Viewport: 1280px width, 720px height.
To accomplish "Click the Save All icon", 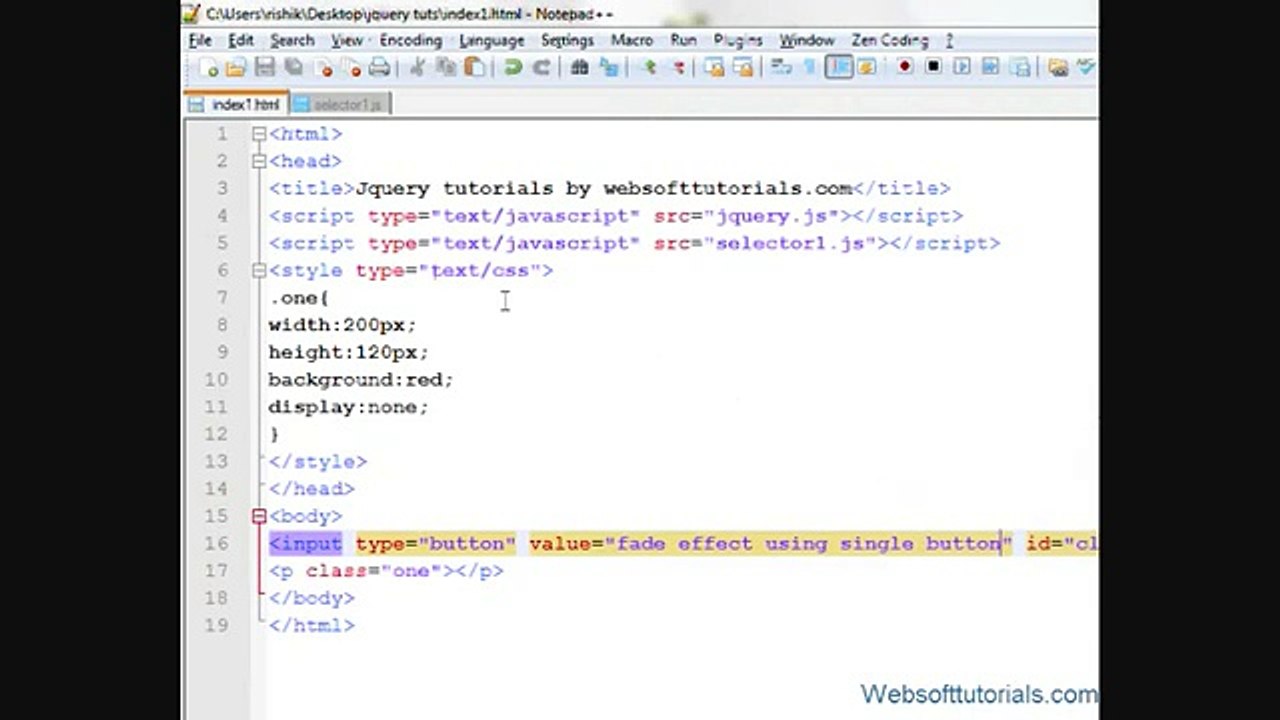I will pos(294,68).
